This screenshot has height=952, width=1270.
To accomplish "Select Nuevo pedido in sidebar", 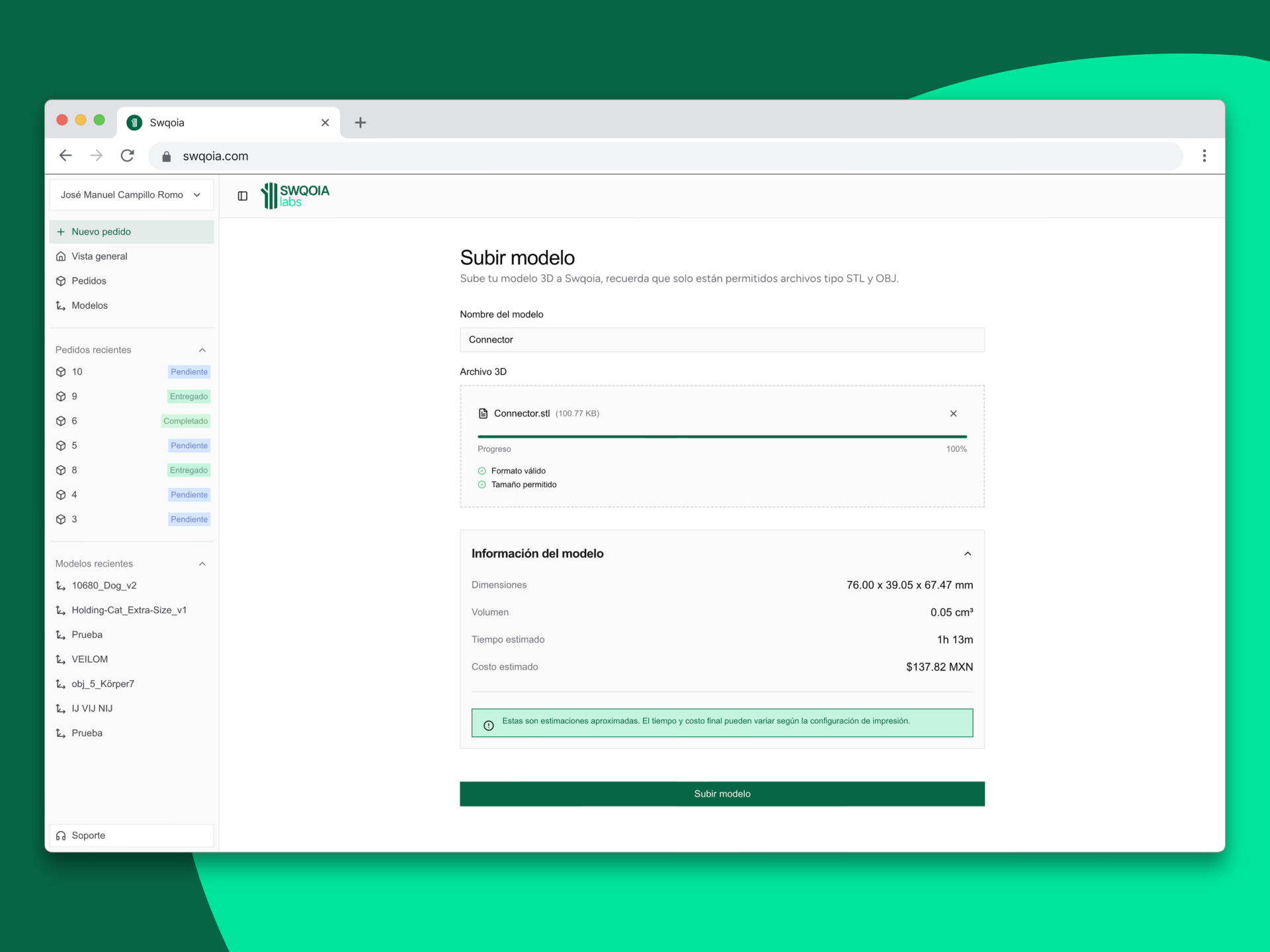I will tap(132, 231).
